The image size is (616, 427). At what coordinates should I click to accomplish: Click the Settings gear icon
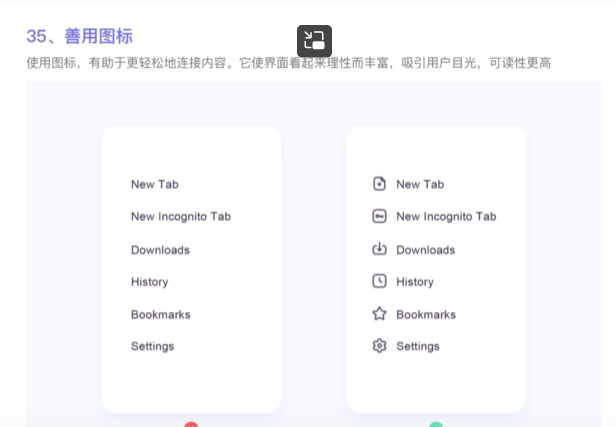pos(379,346)
